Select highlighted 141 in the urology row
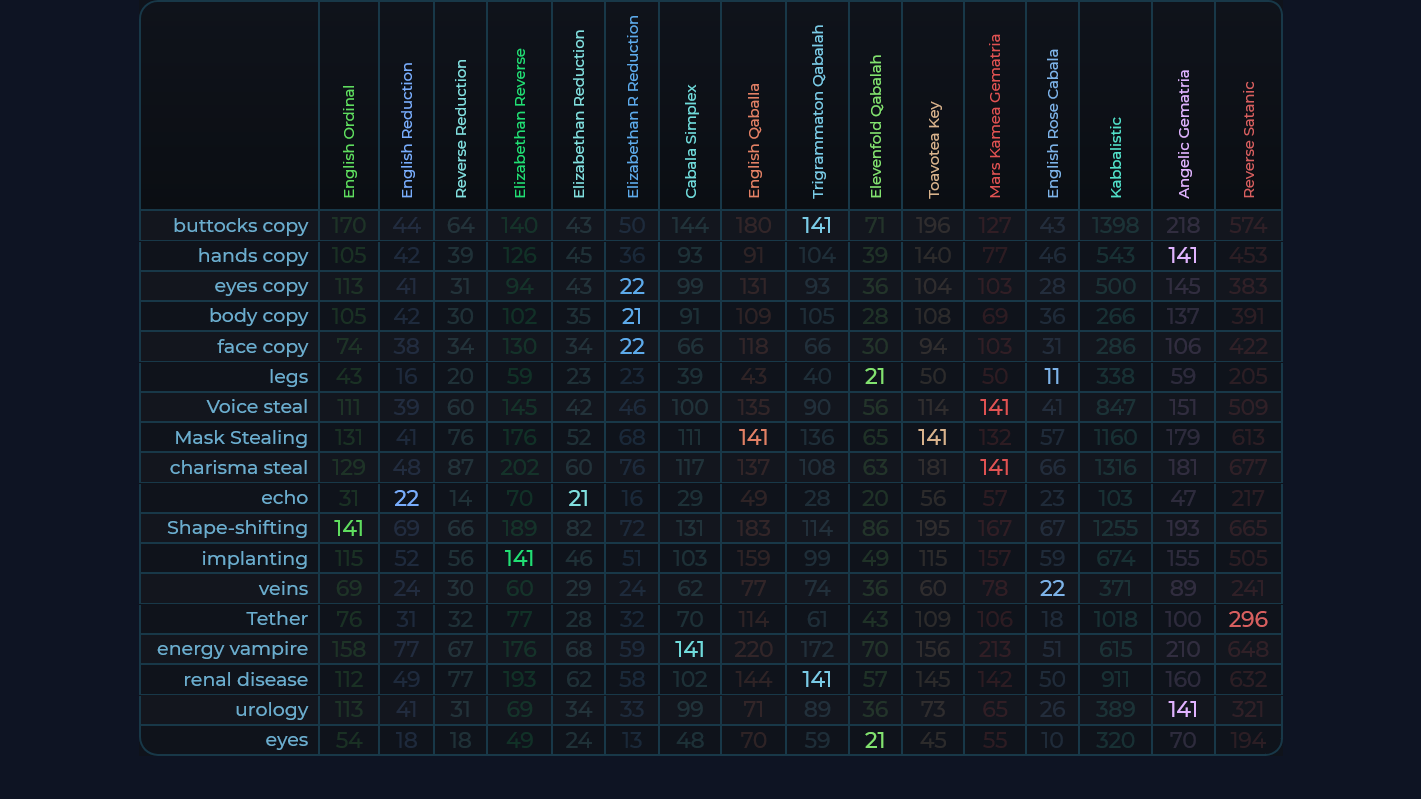 tap(1183, 710)
